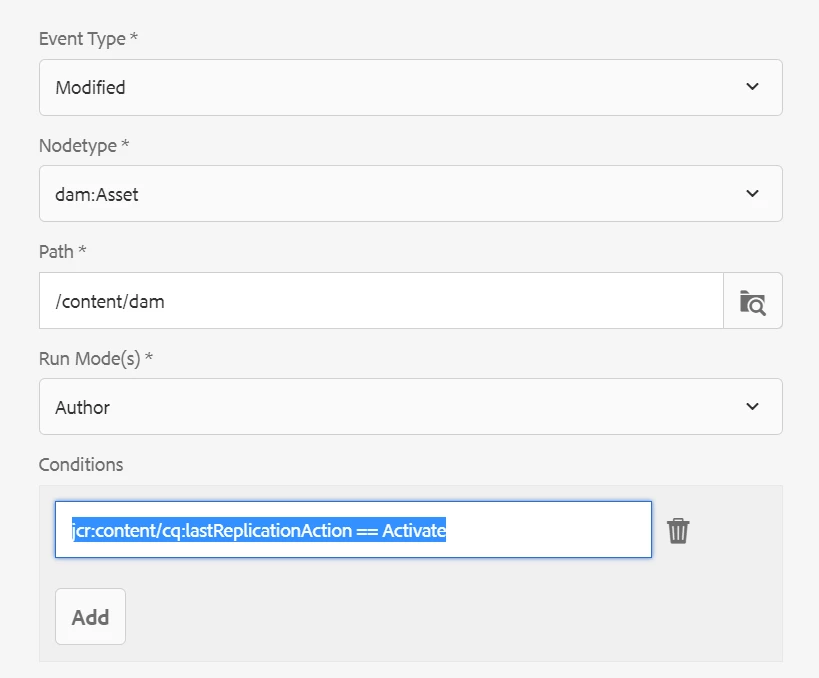
Task: Click the Run Mode(s) field label
Action: coord(96,359)
